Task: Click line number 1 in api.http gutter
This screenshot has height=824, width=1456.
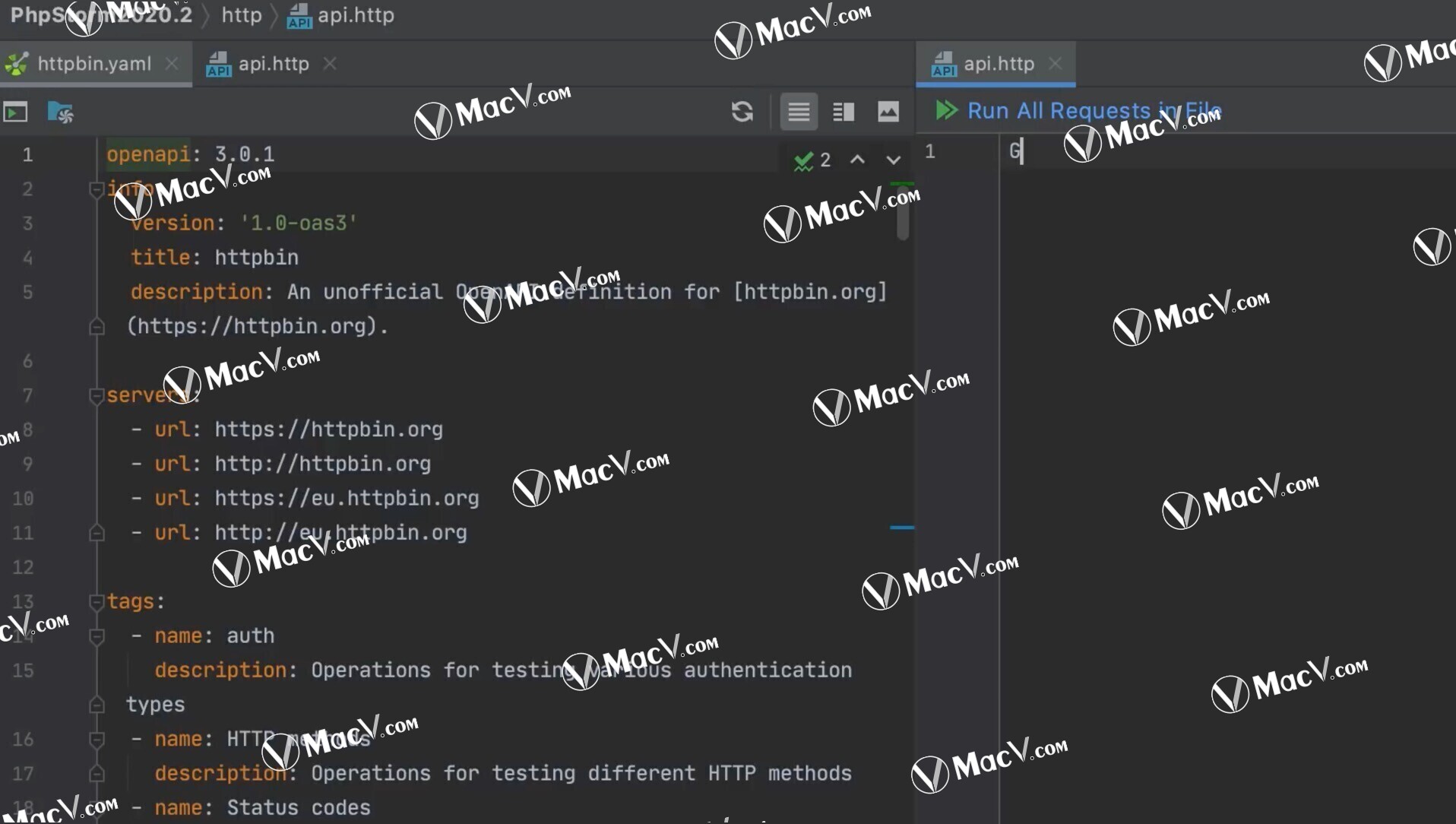Action: (x=929, y=151)
